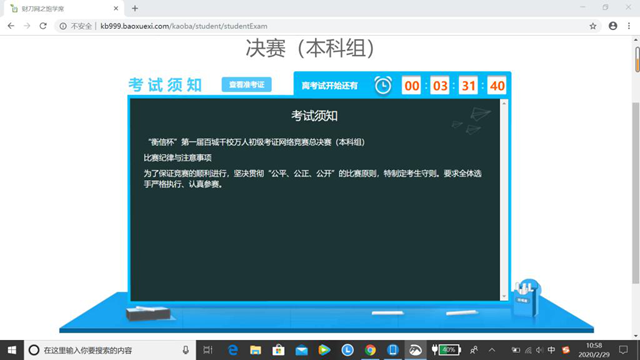640x360 pixels.
Task: Click the 查看准考证 button
Action: (247, 84)
